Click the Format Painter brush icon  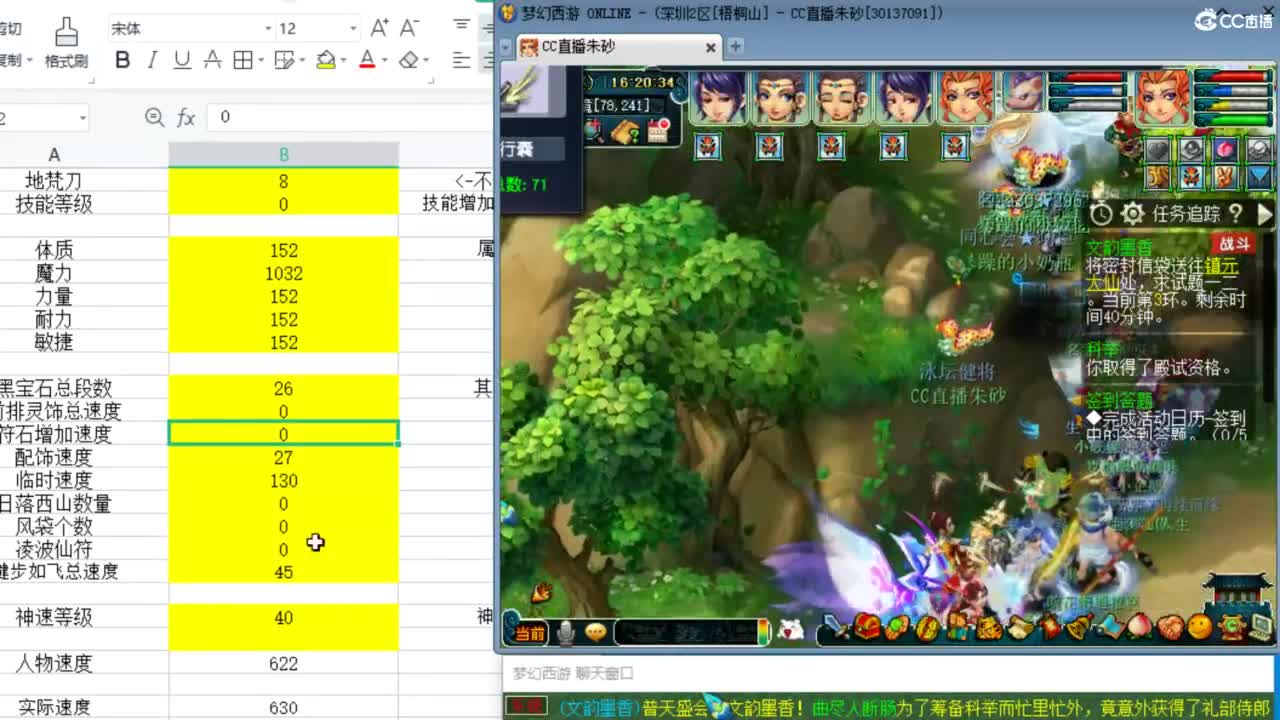(66, 33)
